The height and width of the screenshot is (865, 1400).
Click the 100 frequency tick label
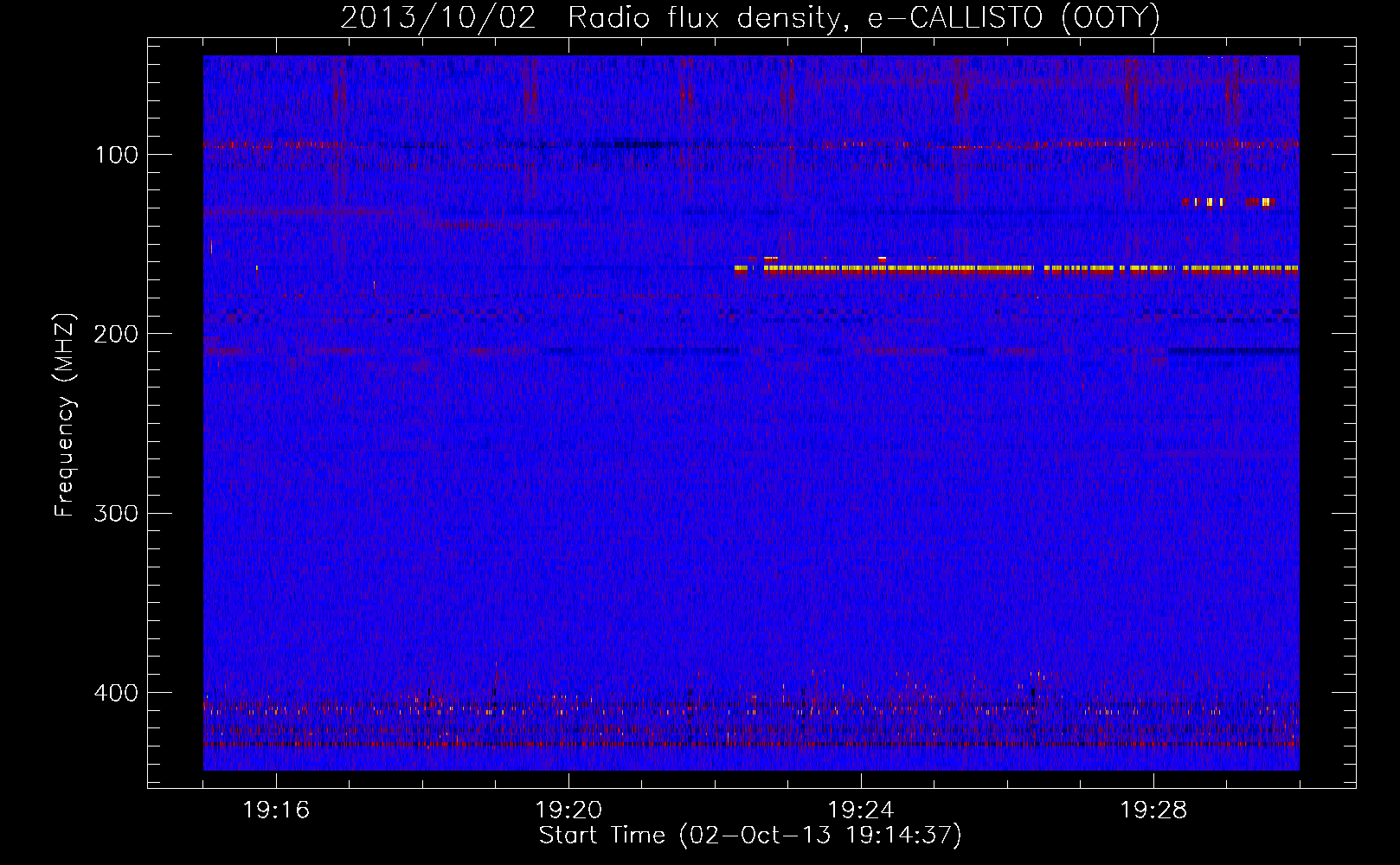[116, 155]
